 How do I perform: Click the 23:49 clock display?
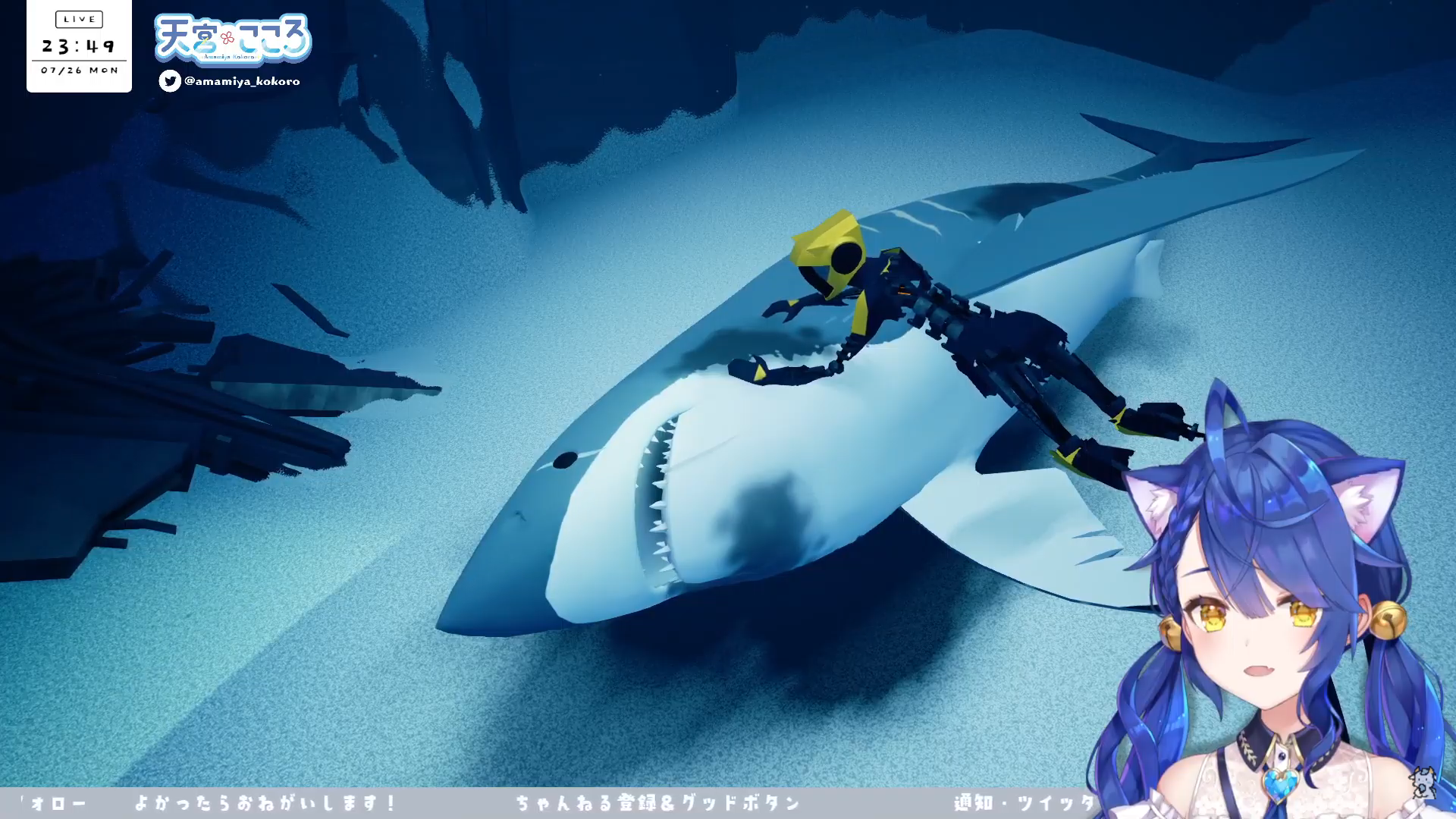point(79,46)
